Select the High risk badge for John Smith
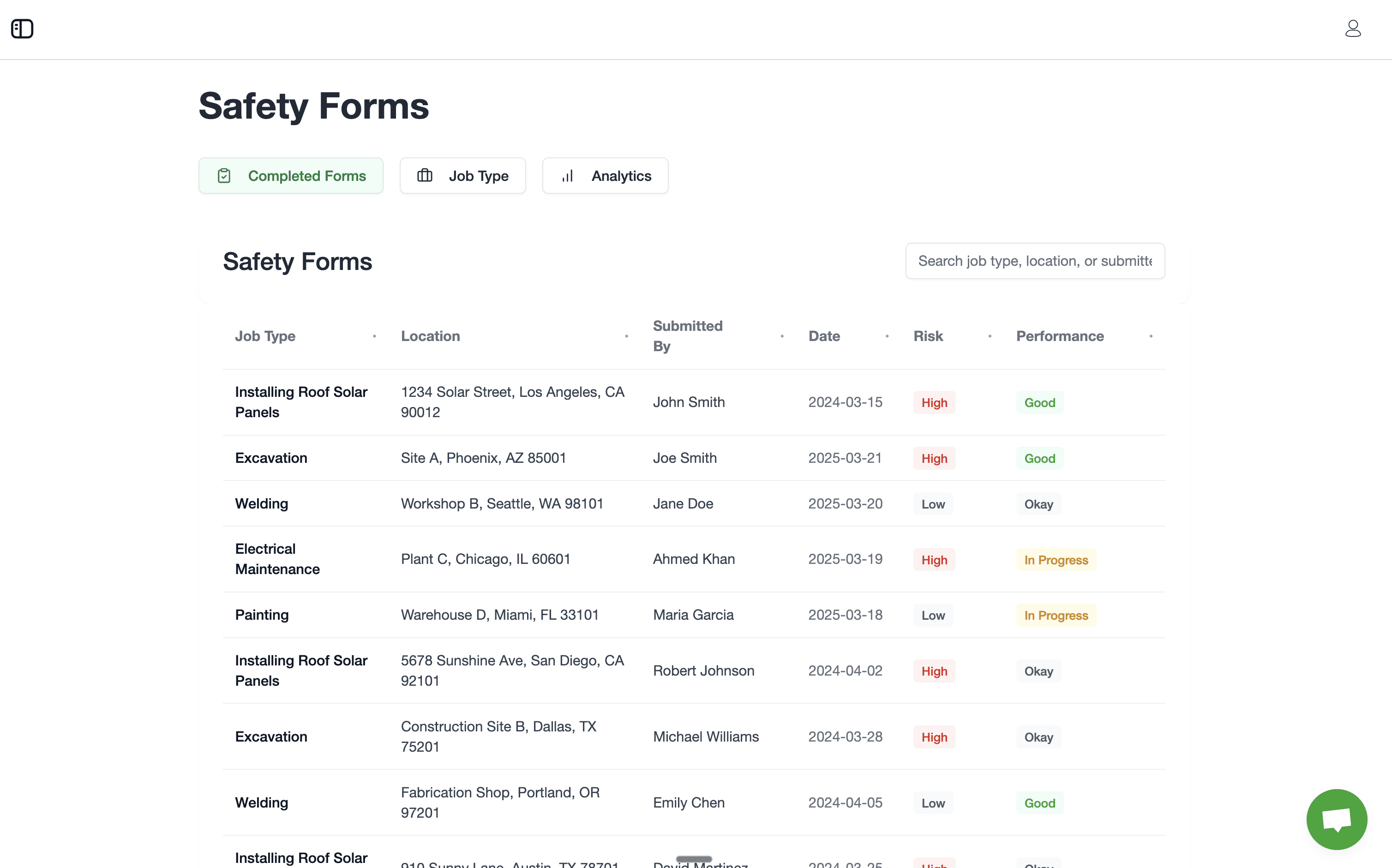 (x=934, y=403)
